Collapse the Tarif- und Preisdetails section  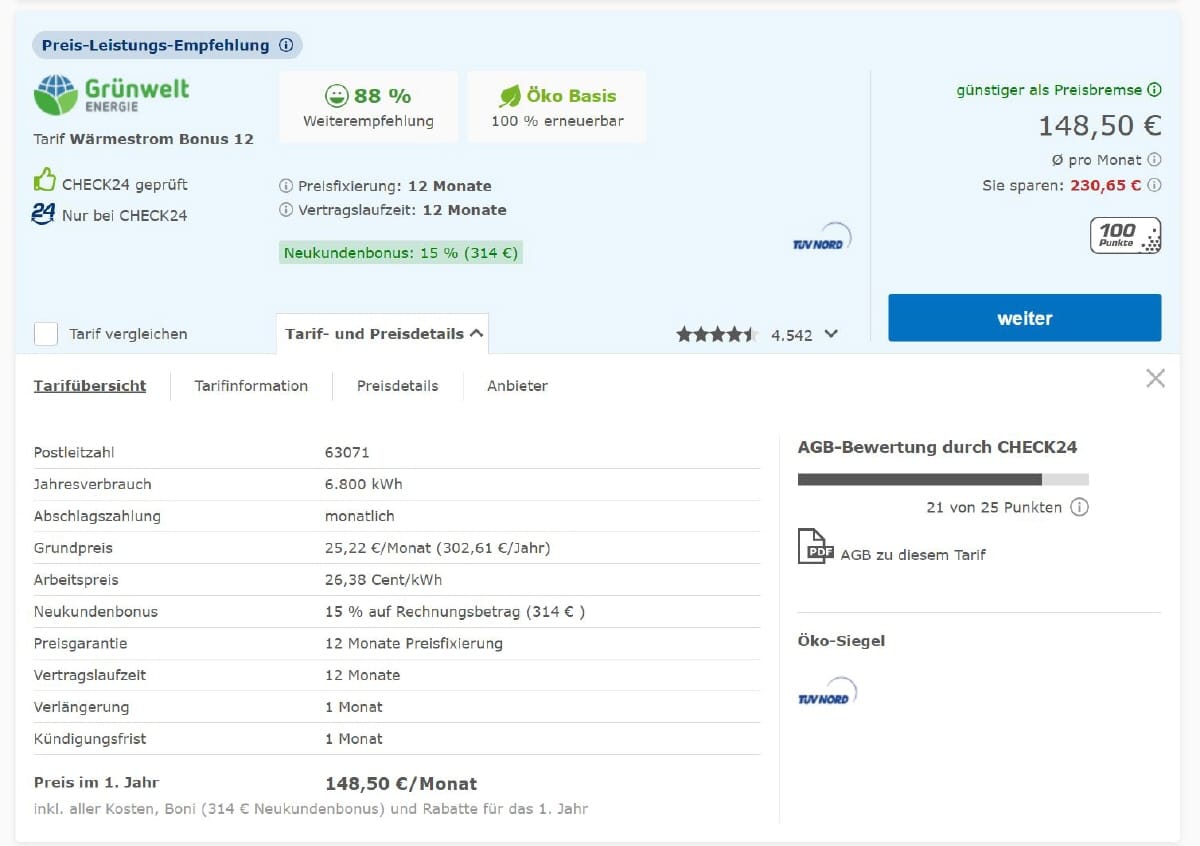point(383,334)
